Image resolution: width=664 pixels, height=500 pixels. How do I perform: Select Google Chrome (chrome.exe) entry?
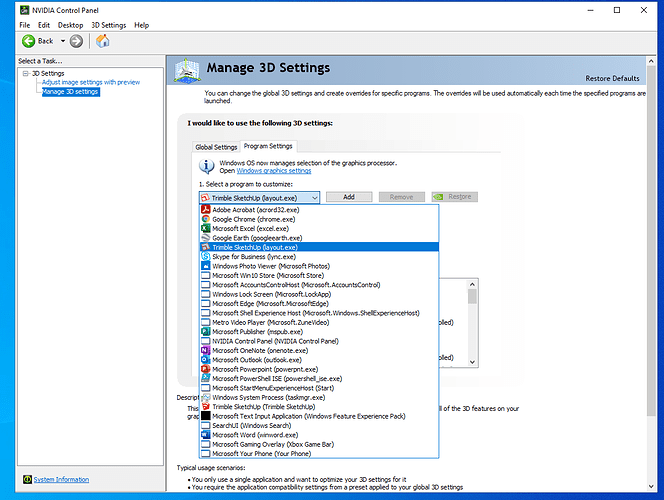[319, 219]
